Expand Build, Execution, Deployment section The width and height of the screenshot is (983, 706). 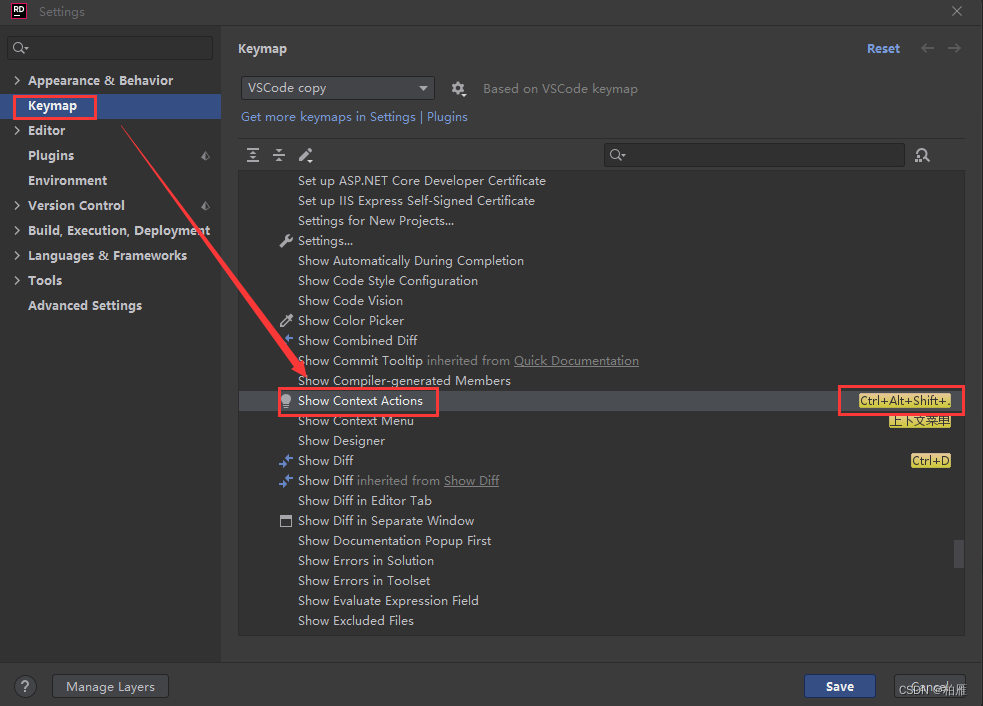[x=17, y=230]
